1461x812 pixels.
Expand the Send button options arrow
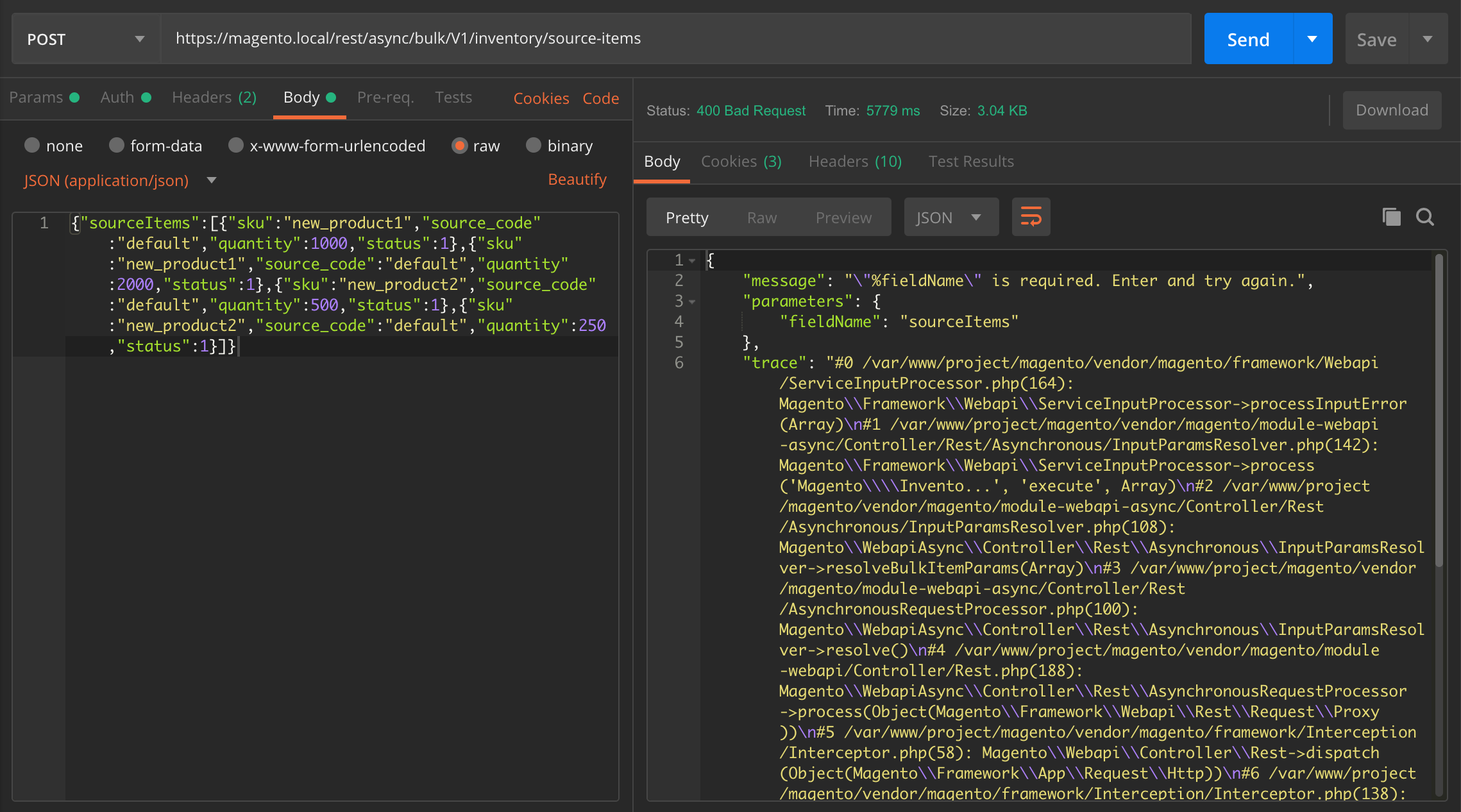(x=1312, y=39)
